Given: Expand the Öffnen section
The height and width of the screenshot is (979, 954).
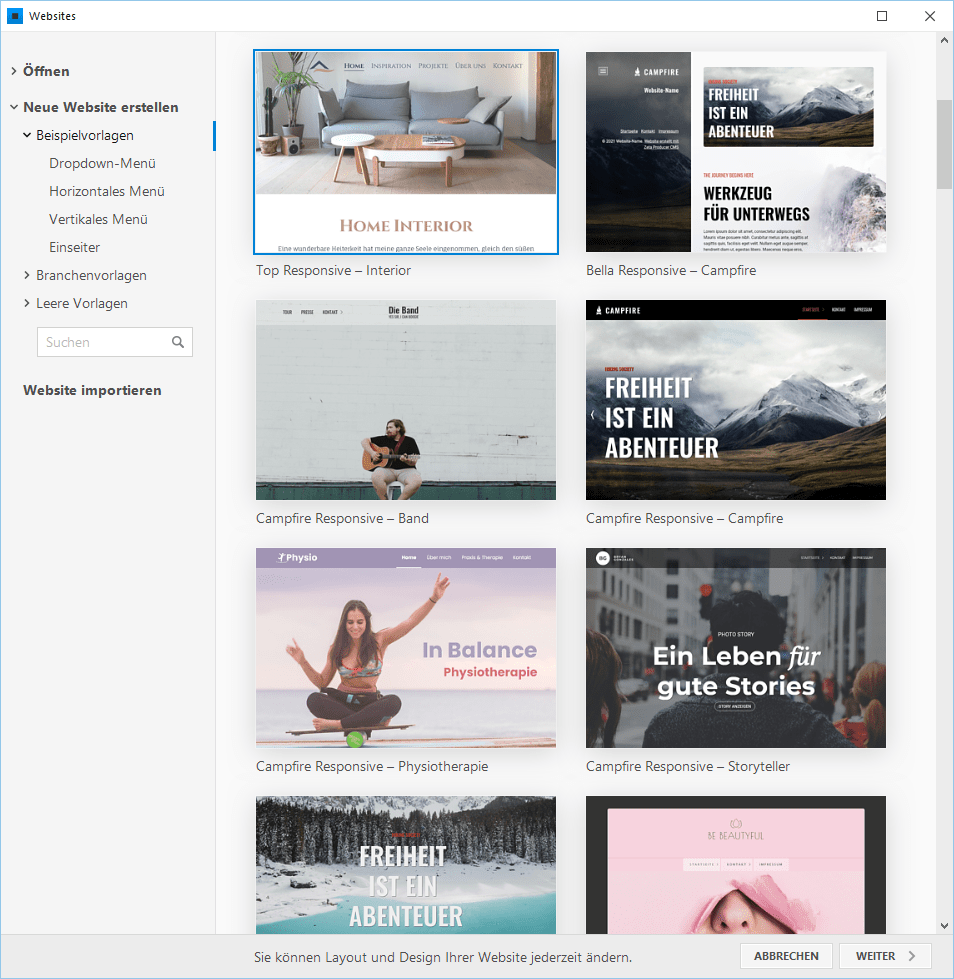Looking at the screenshot, I should (45, 71).
